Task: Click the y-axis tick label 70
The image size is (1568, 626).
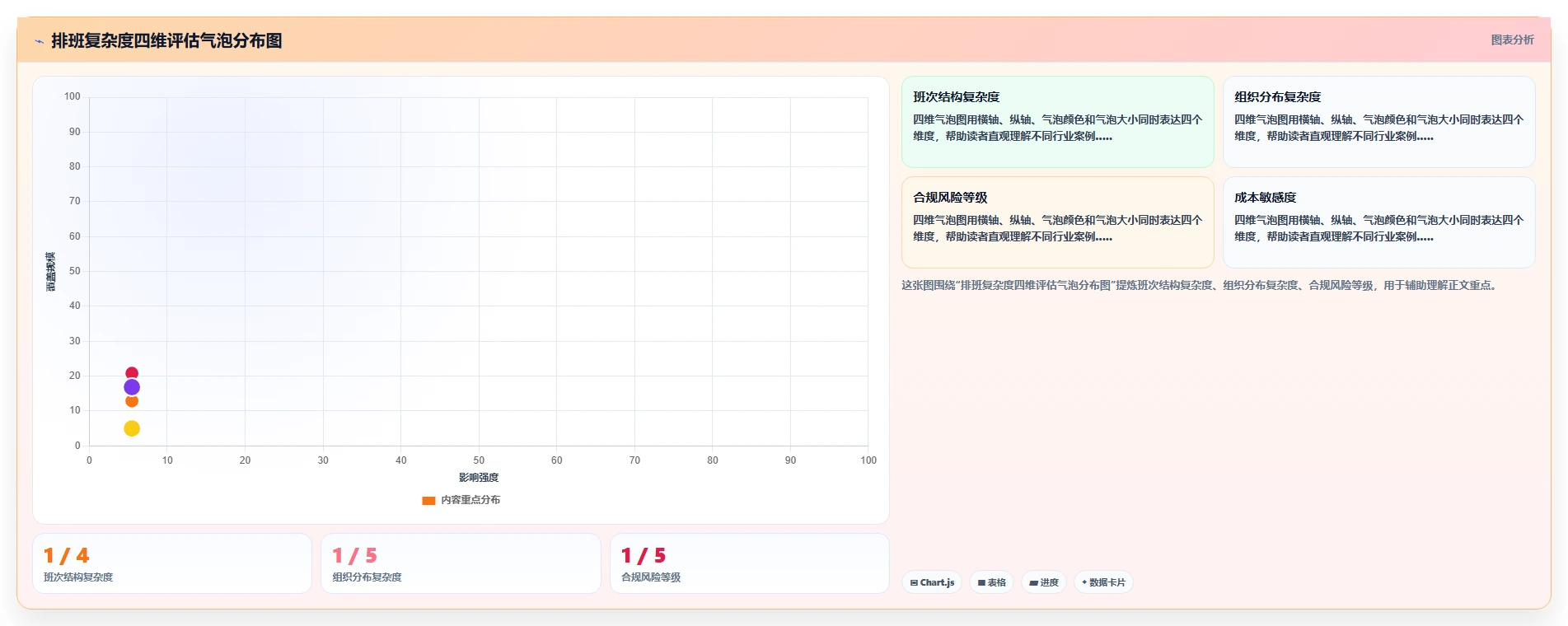Action: [x=75, y=201]
